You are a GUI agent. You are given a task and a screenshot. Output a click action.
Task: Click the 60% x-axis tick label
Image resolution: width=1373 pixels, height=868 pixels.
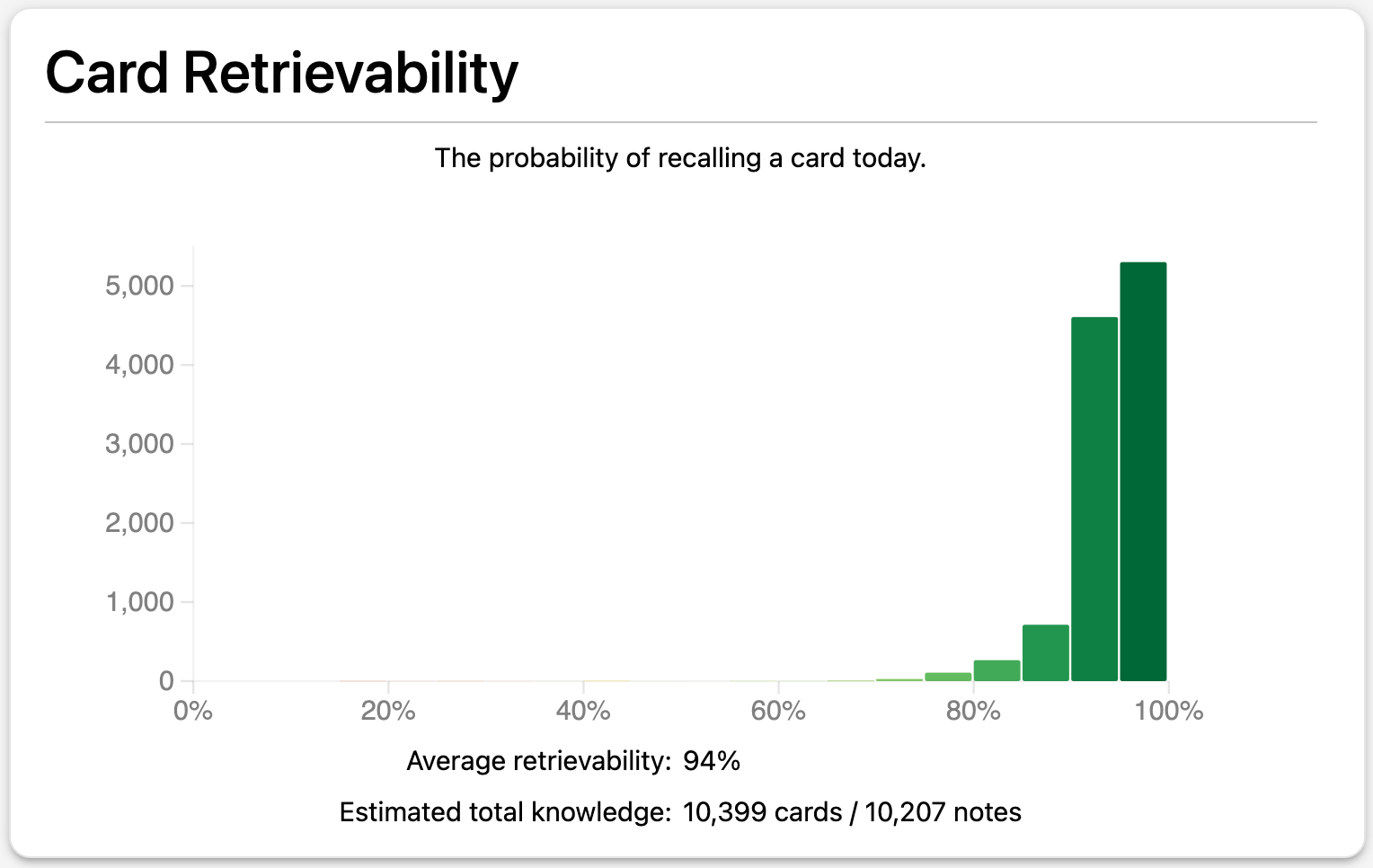pyautogui.click(x=778, y=711)
